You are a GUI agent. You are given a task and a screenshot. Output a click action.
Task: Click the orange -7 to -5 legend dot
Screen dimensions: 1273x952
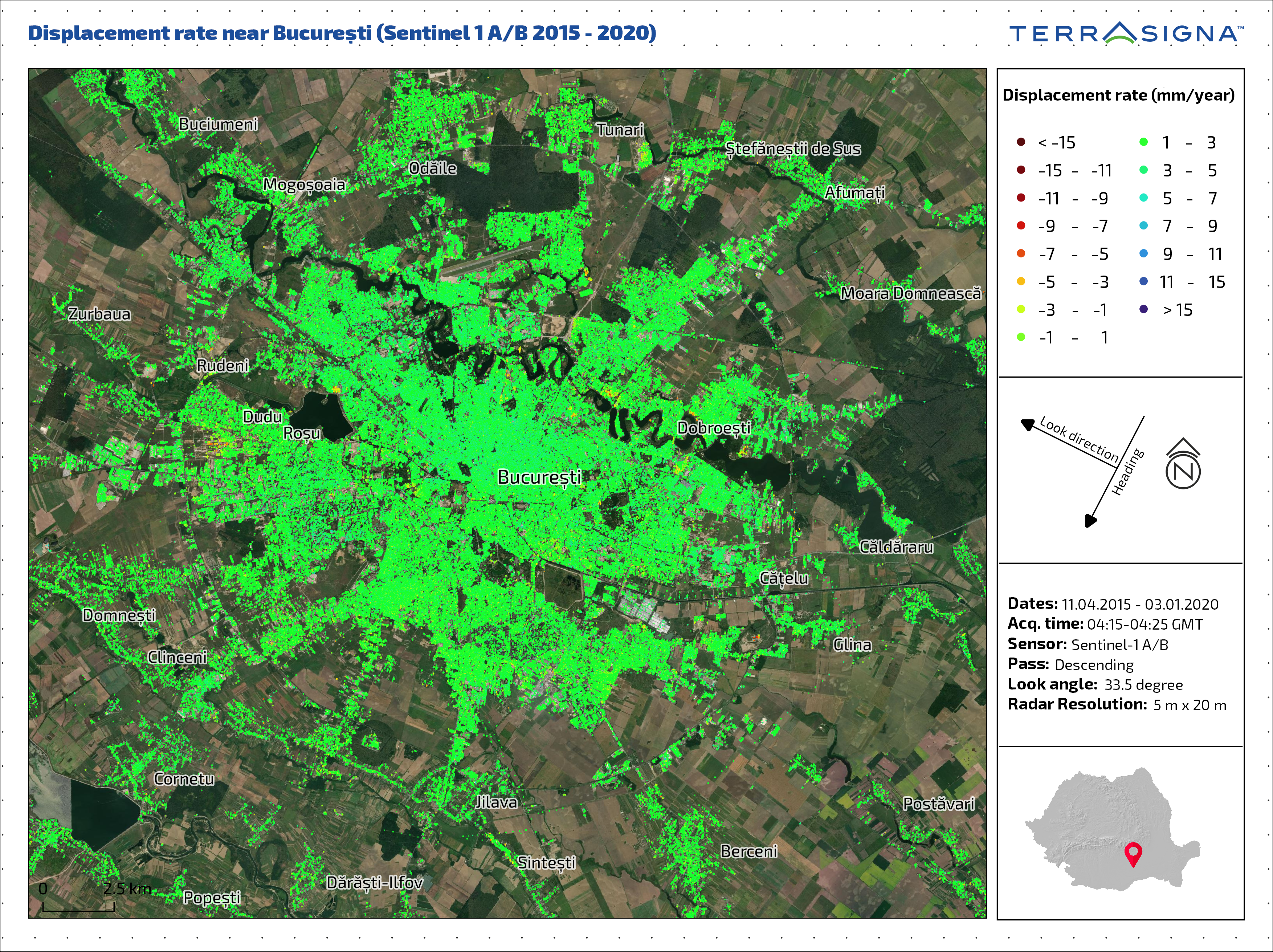(x=1021, y=254)
